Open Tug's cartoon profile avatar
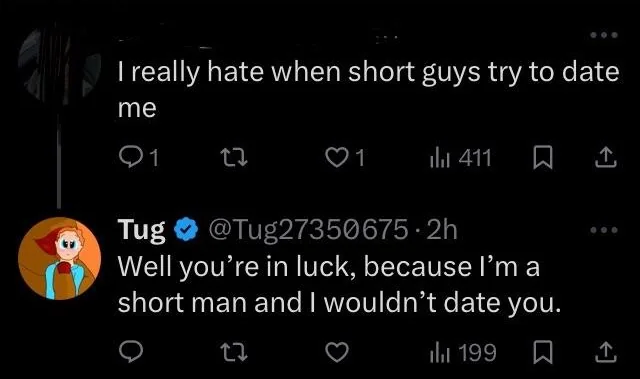Image resolution: width=640 pixels, height=379 pixels. 60,259
